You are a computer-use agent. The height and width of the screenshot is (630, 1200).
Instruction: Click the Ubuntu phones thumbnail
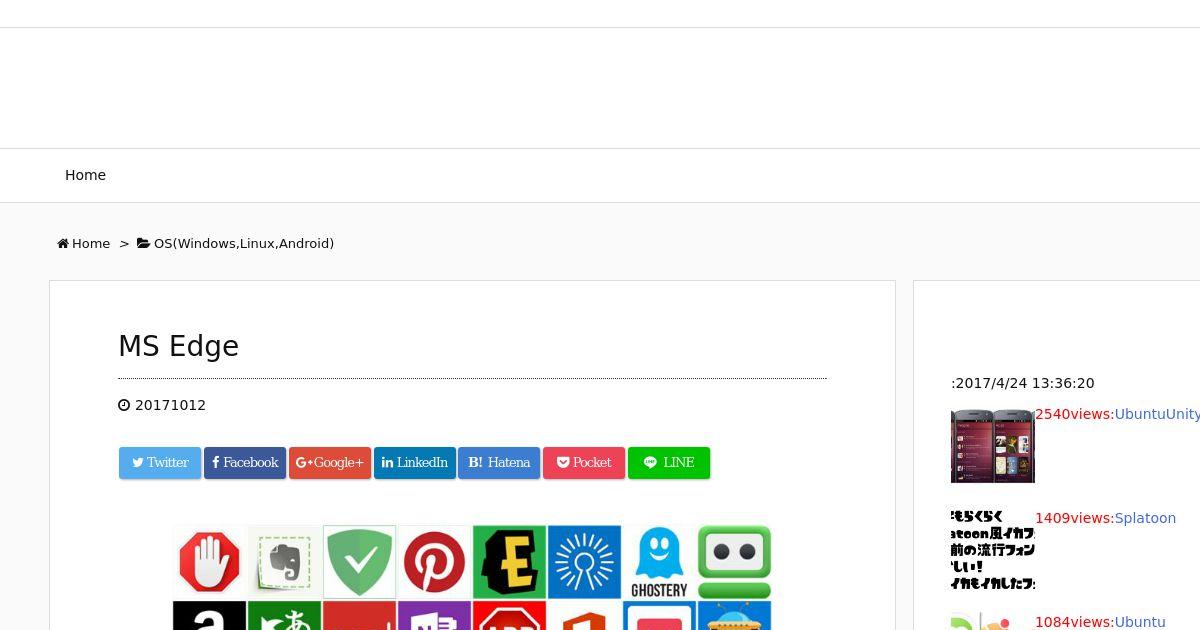point(993,445)
